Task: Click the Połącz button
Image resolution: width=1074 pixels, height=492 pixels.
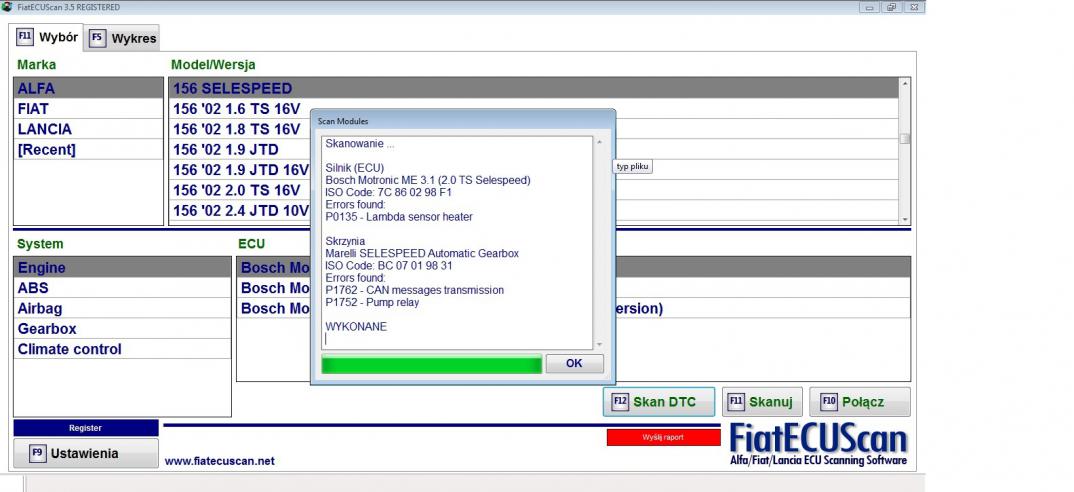Action: point(860,402)
